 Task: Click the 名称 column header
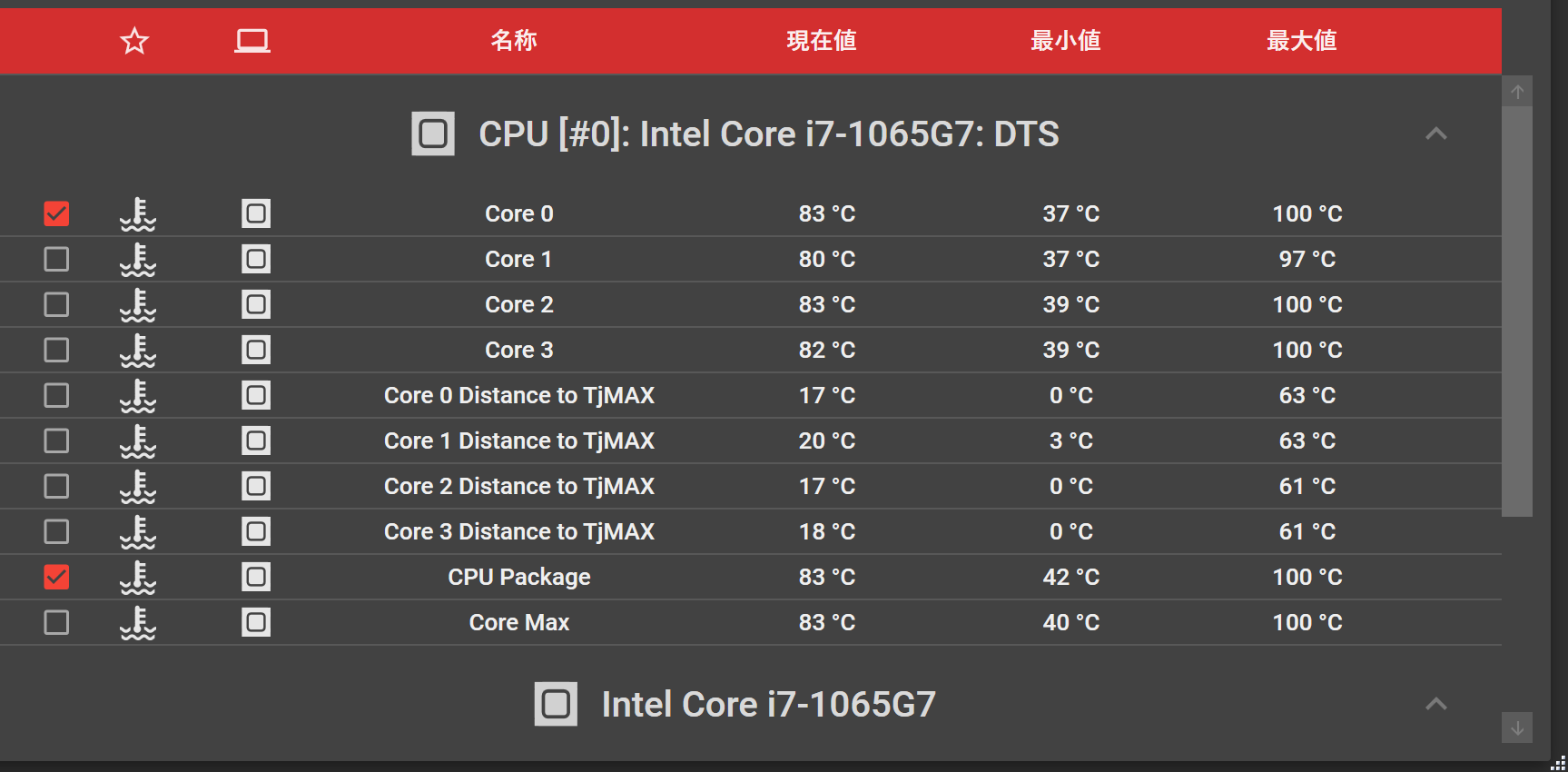514,41
